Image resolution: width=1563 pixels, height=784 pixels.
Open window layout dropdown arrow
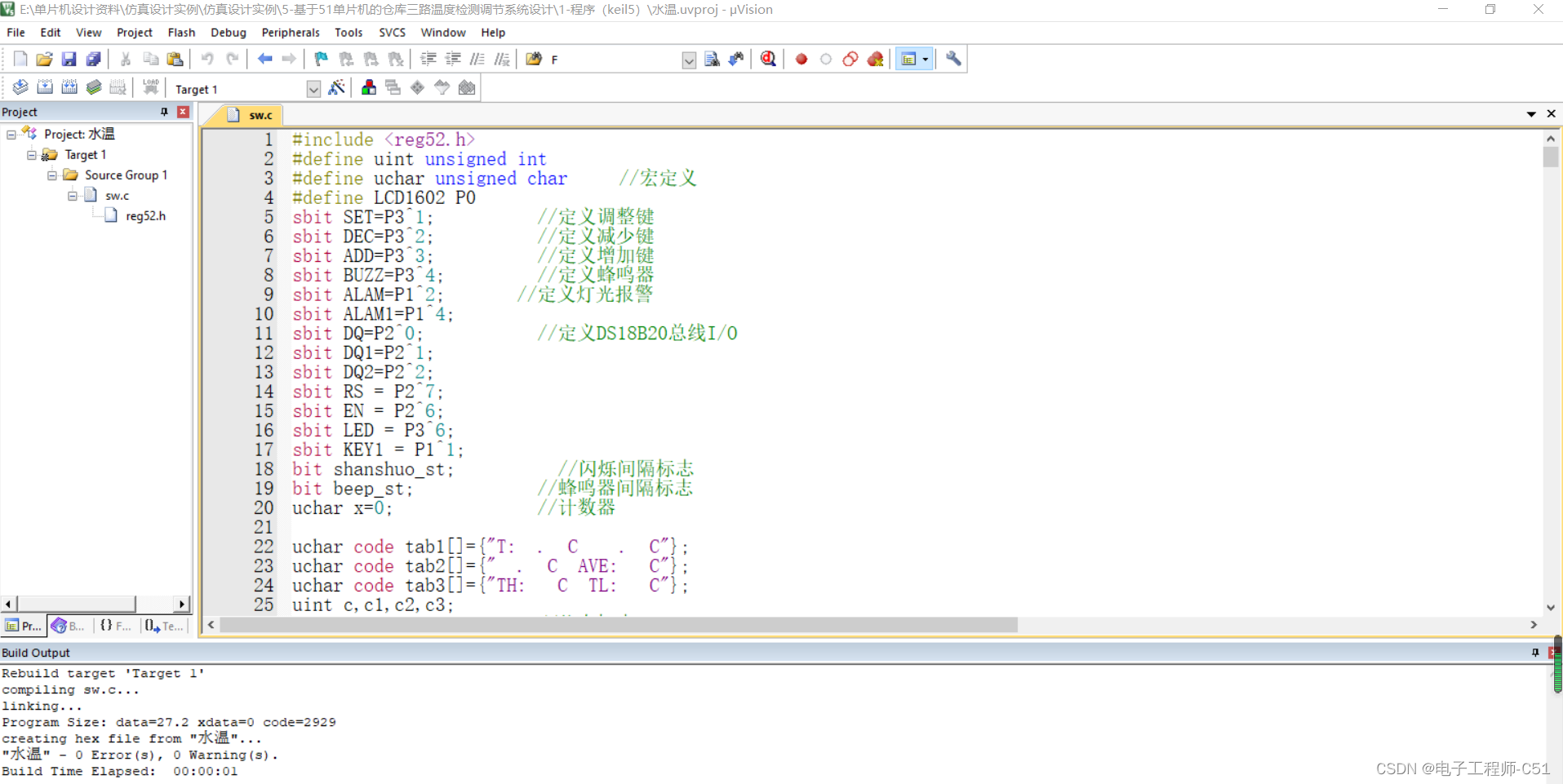(926, 59)
